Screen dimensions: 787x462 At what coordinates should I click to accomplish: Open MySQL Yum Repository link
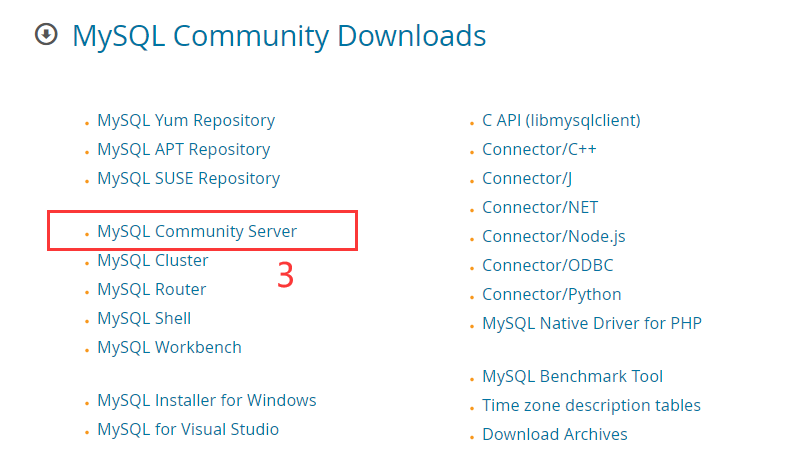[x=186, y=121]
